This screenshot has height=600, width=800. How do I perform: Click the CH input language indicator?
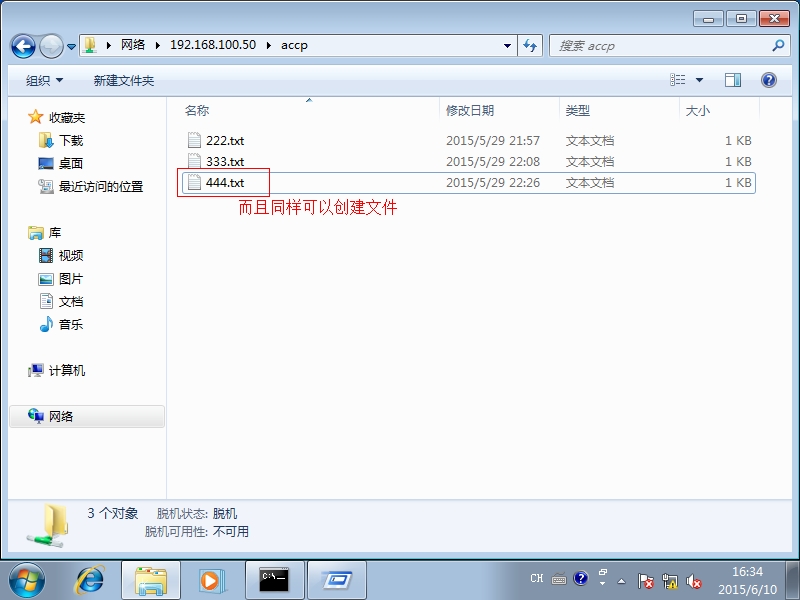(x=536, y=579)
